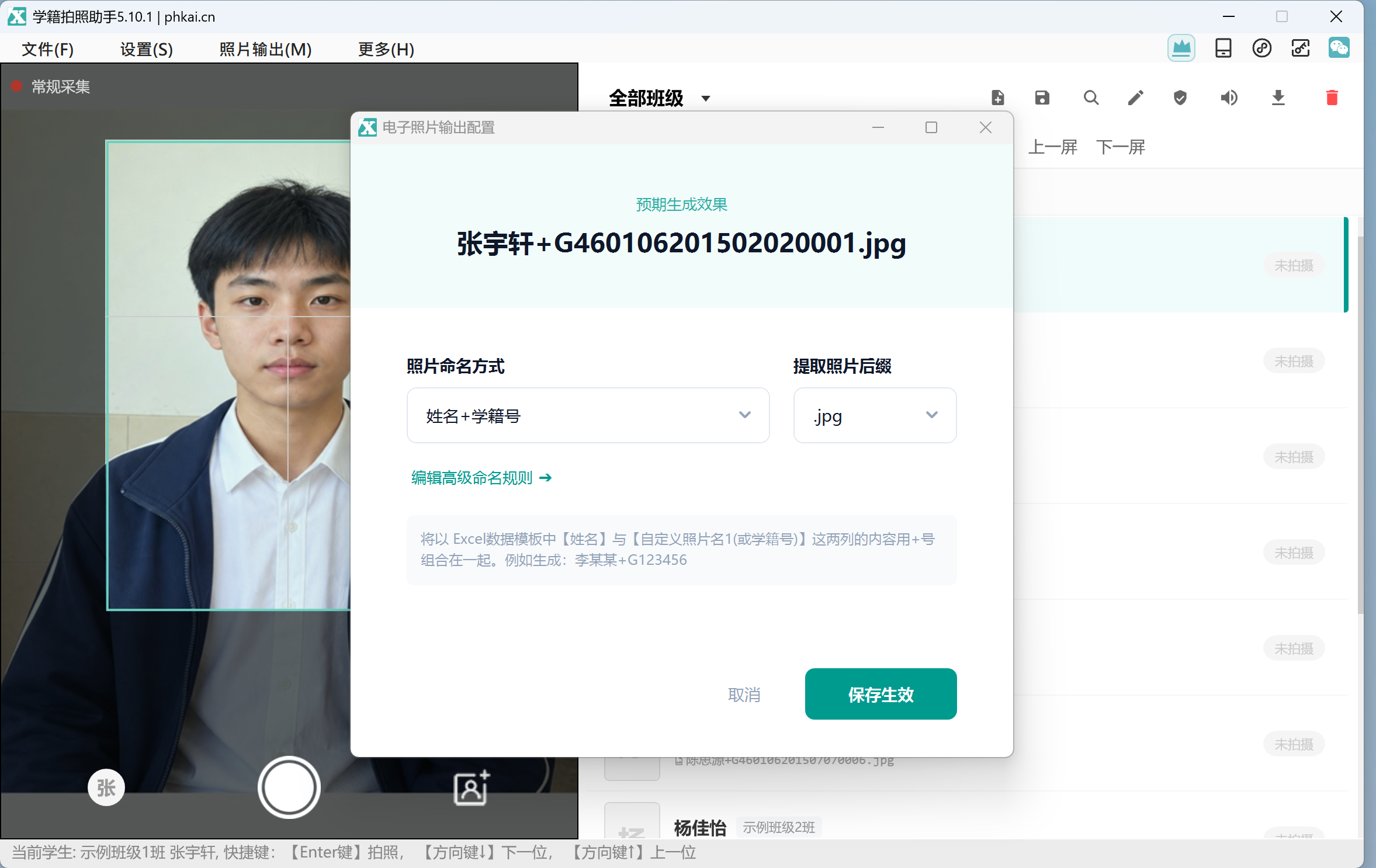Open the 照片输出(M) menu
1376x868 pixels.
pos(265,49)
